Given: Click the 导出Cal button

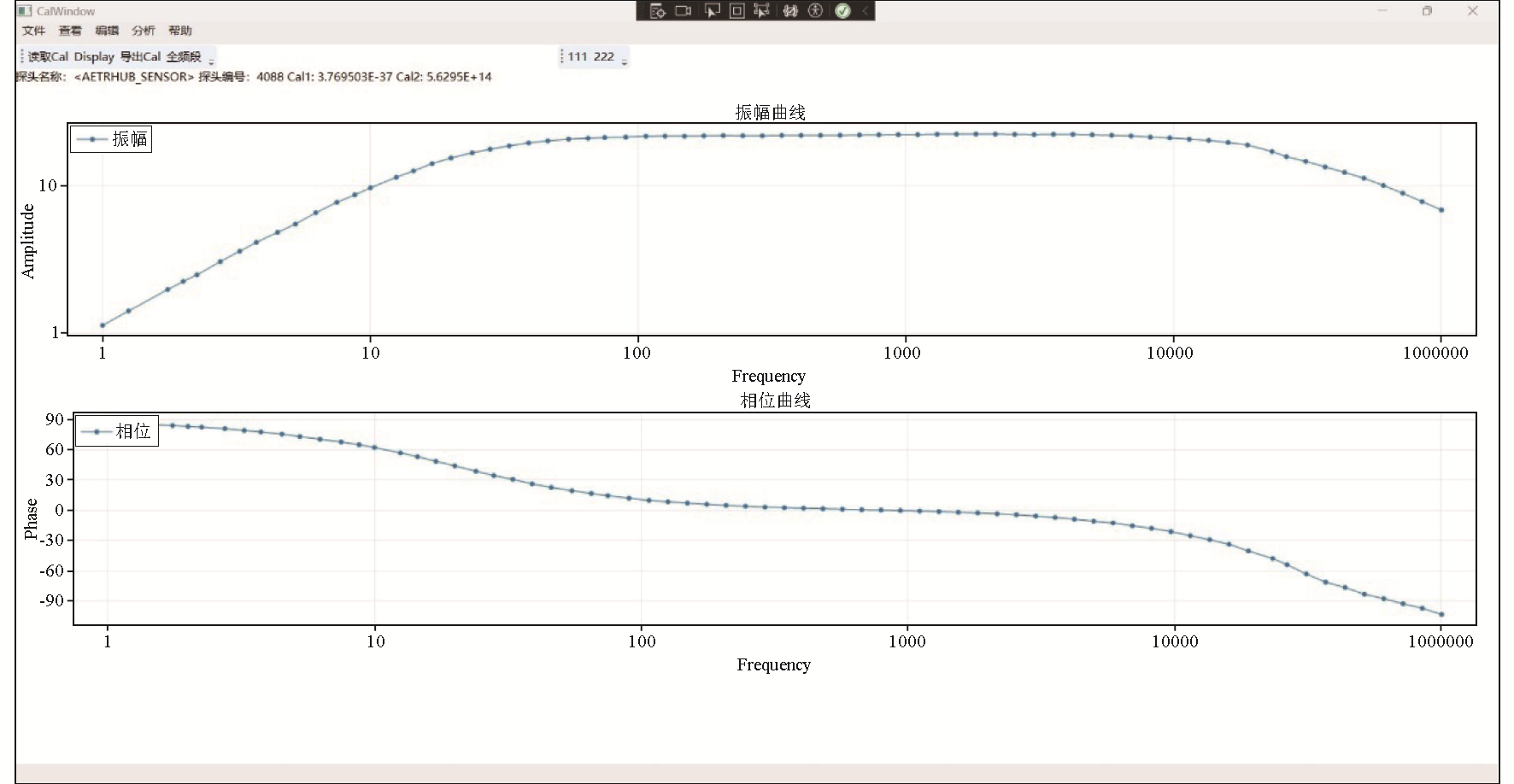Looking at the screenshot, I should (x=139, y=56).
